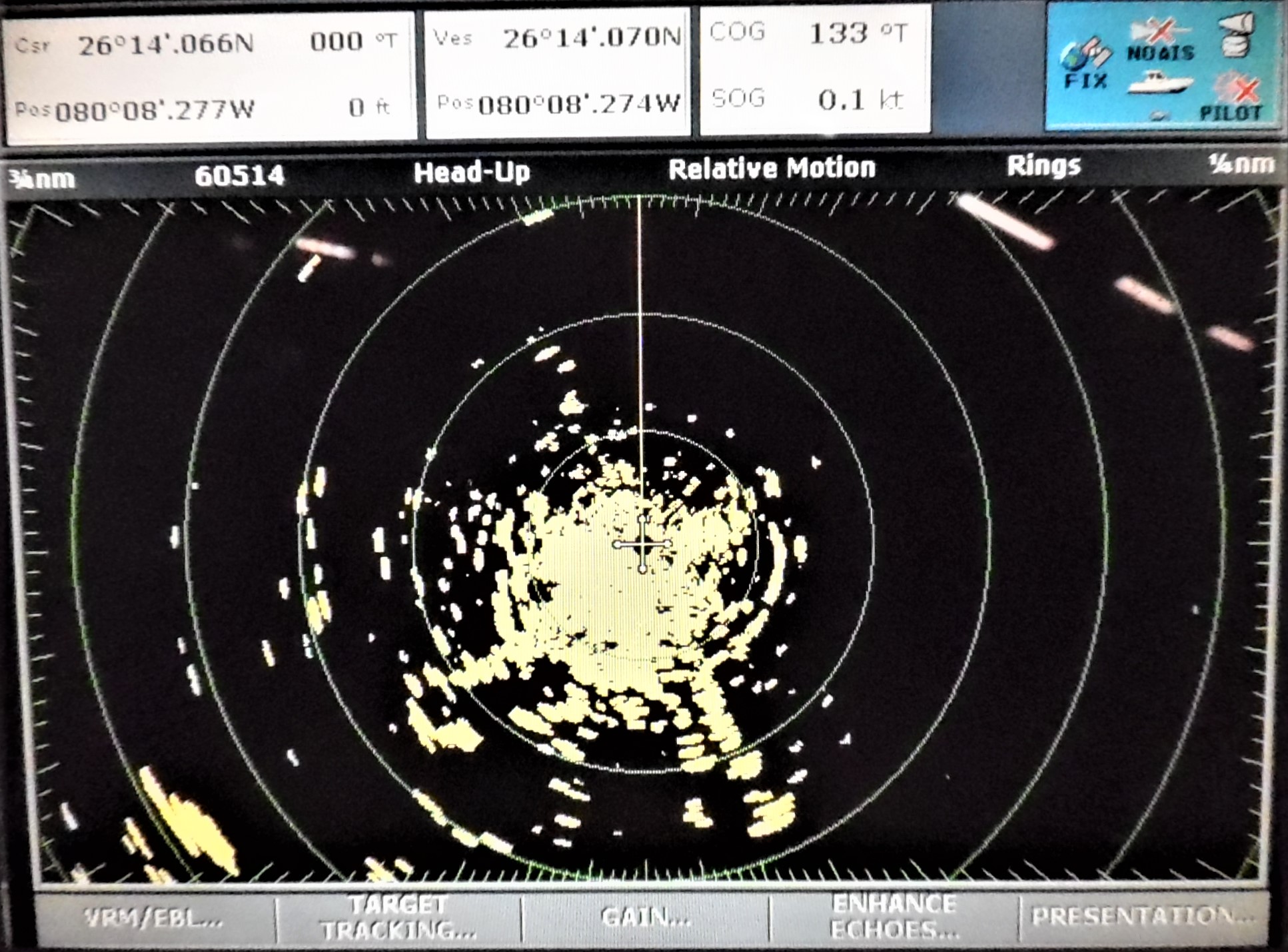Open Enhance Echoes softkey
This screenshot has width=1288, height=952.
pos(894,917)
